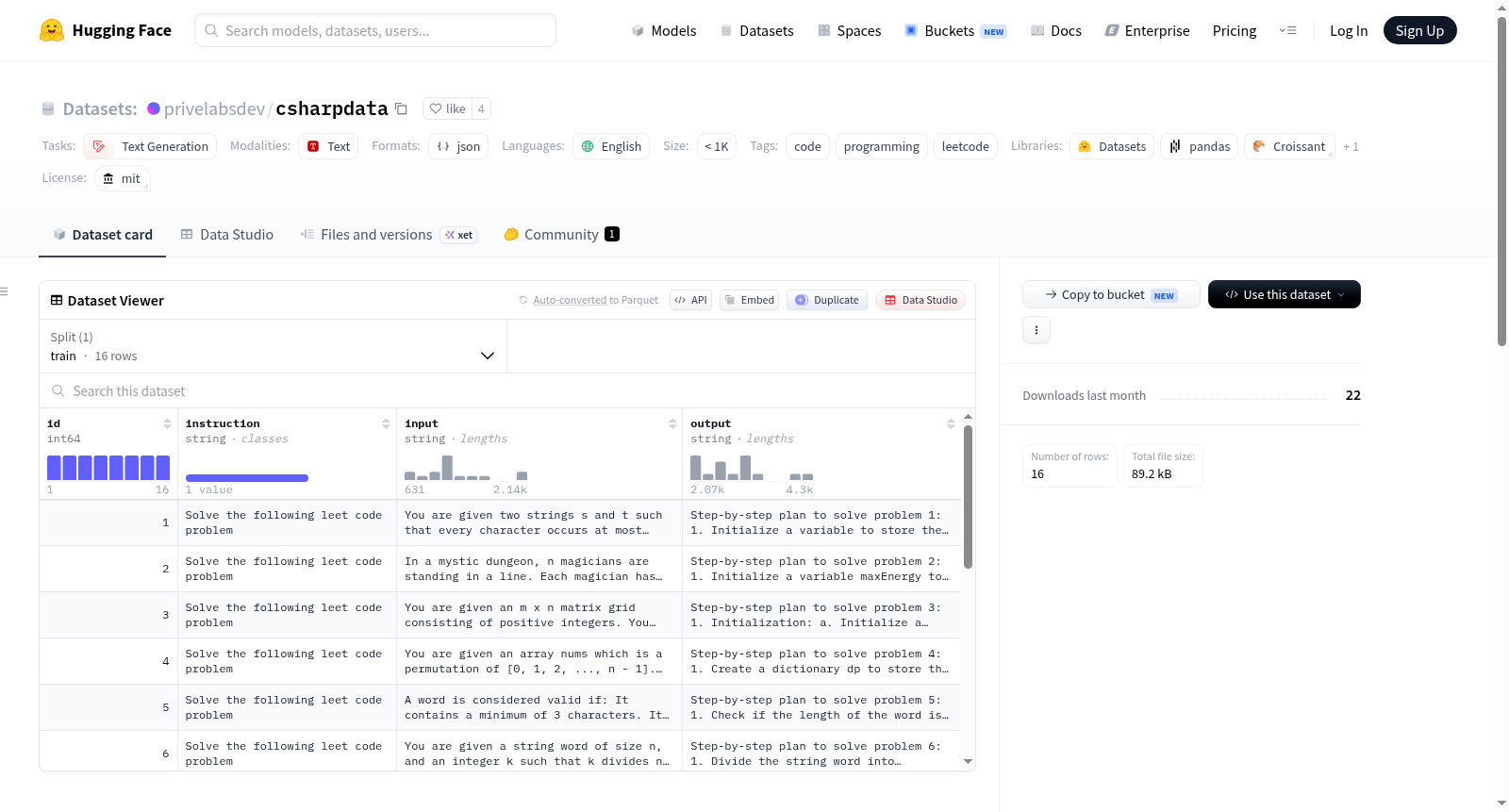The image size is (1509, 812).
Task: Click the output lengths histogram
Action: tap(752, 468)
